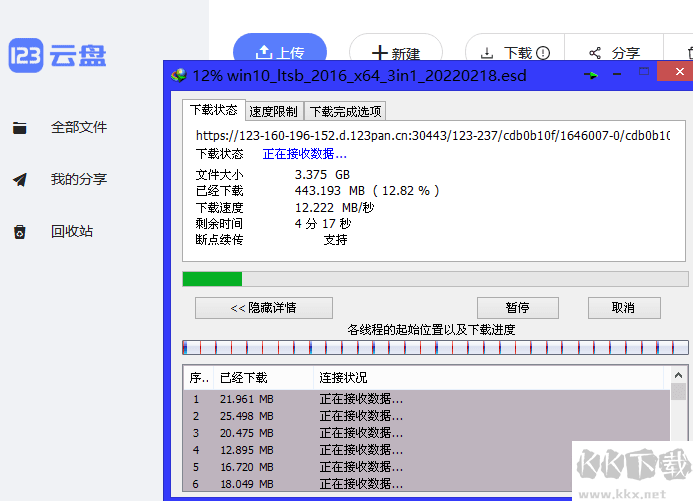The width and height of the screenshot is (693, 501).
Task: Click the 全部文件 folder icon
Action: (x=20, y=128)
